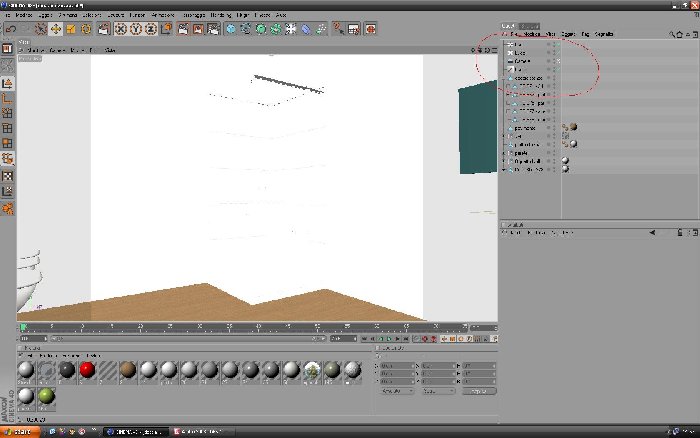Click search magnifier in Object Manager

[x=672, y=34]
